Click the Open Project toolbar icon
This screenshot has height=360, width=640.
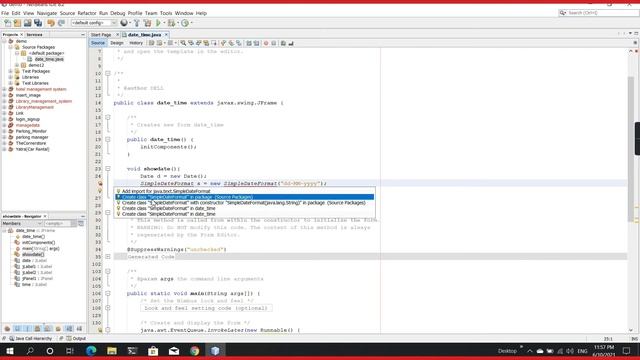click(28, 23)
